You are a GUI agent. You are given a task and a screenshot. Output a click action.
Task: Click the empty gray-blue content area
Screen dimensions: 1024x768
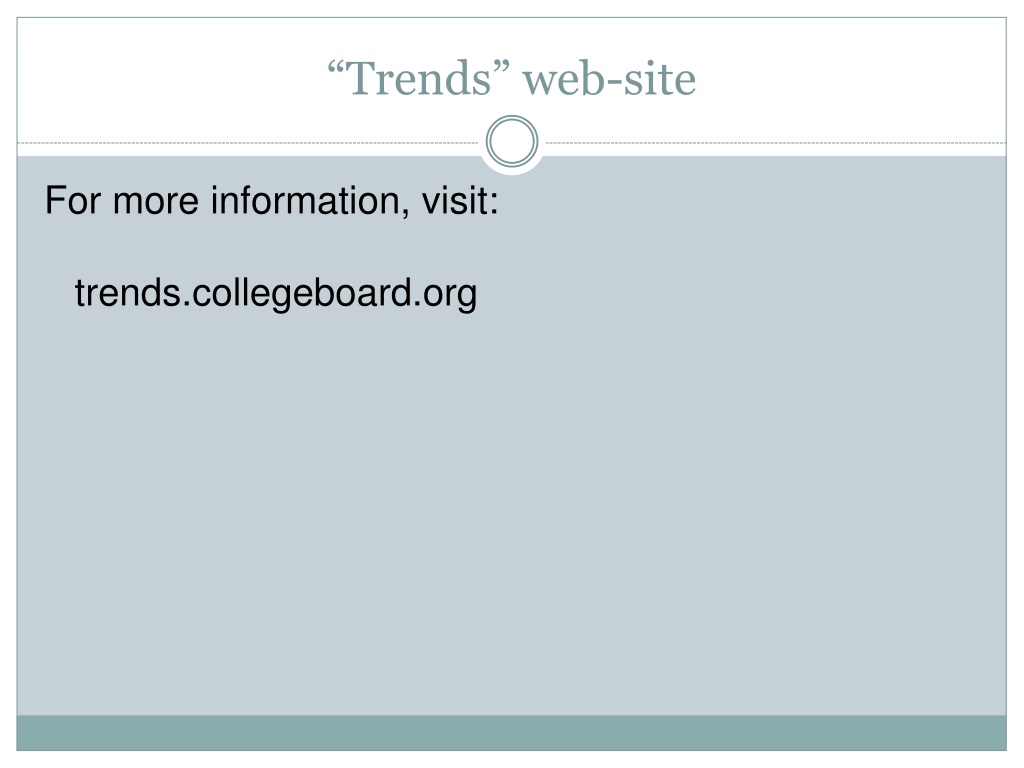512,509
